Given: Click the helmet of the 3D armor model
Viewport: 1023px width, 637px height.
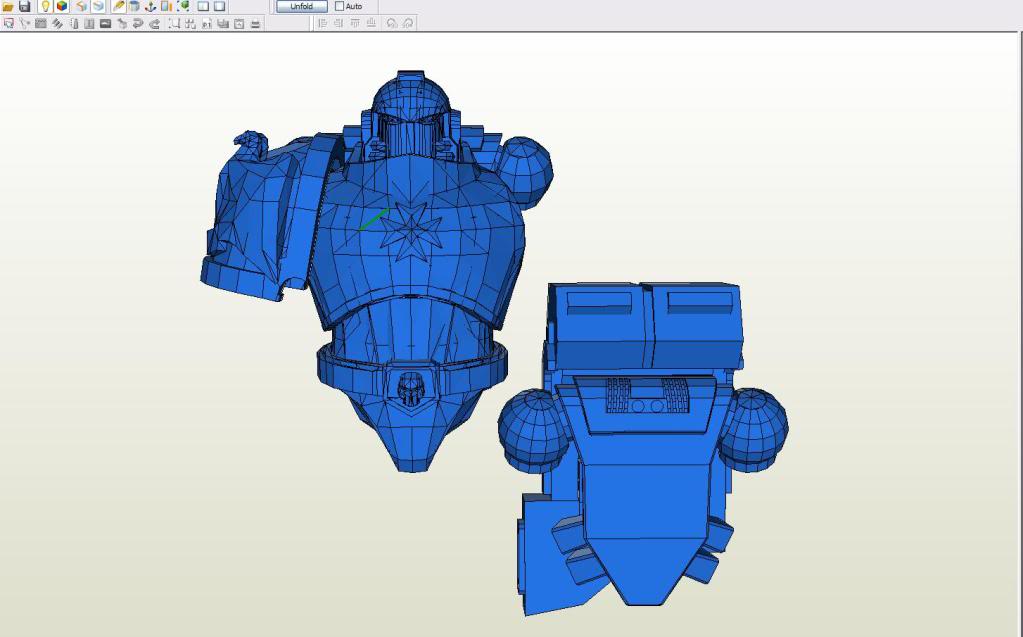Looking at the screenshot, I should [410, 112].
